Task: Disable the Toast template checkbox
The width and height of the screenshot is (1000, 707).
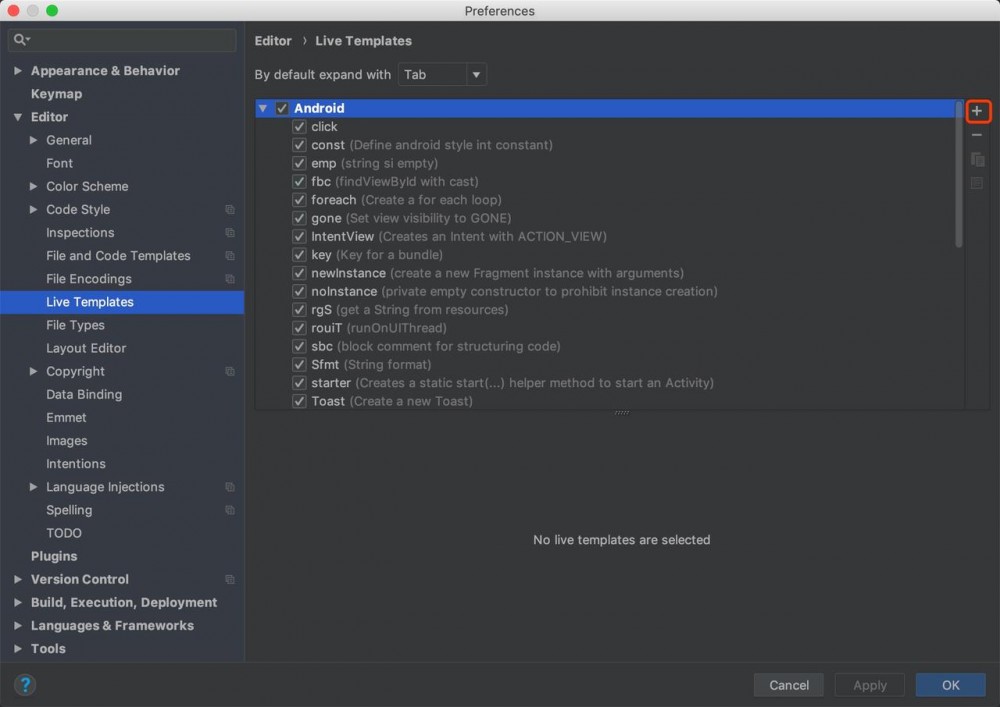Action: pos(299,401)
